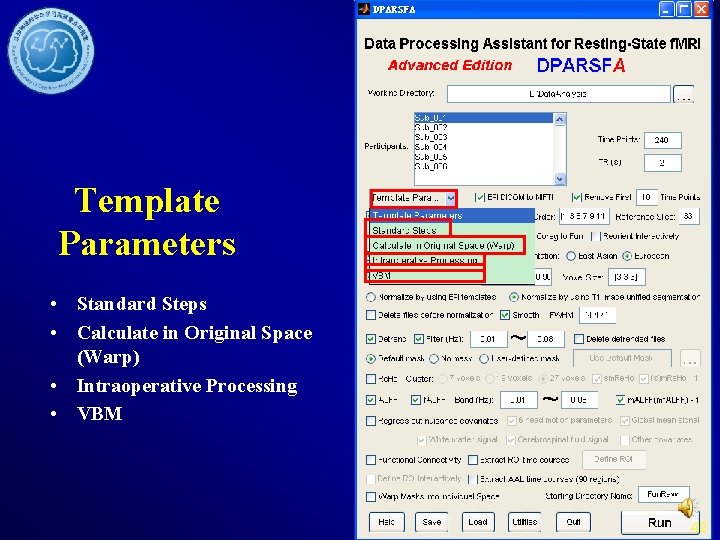
Task: Click the Working Directory path field
Action: tap(558, 94)
